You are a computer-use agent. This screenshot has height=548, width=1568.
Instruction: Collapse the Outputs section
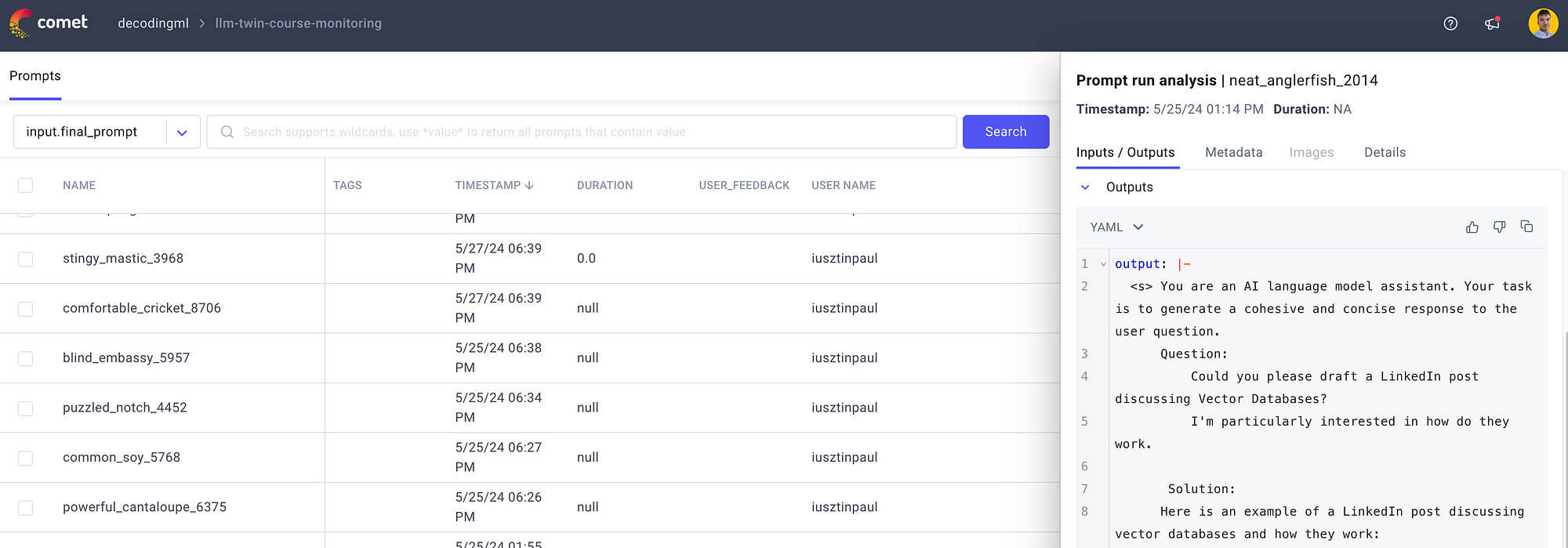(1085, 187)
